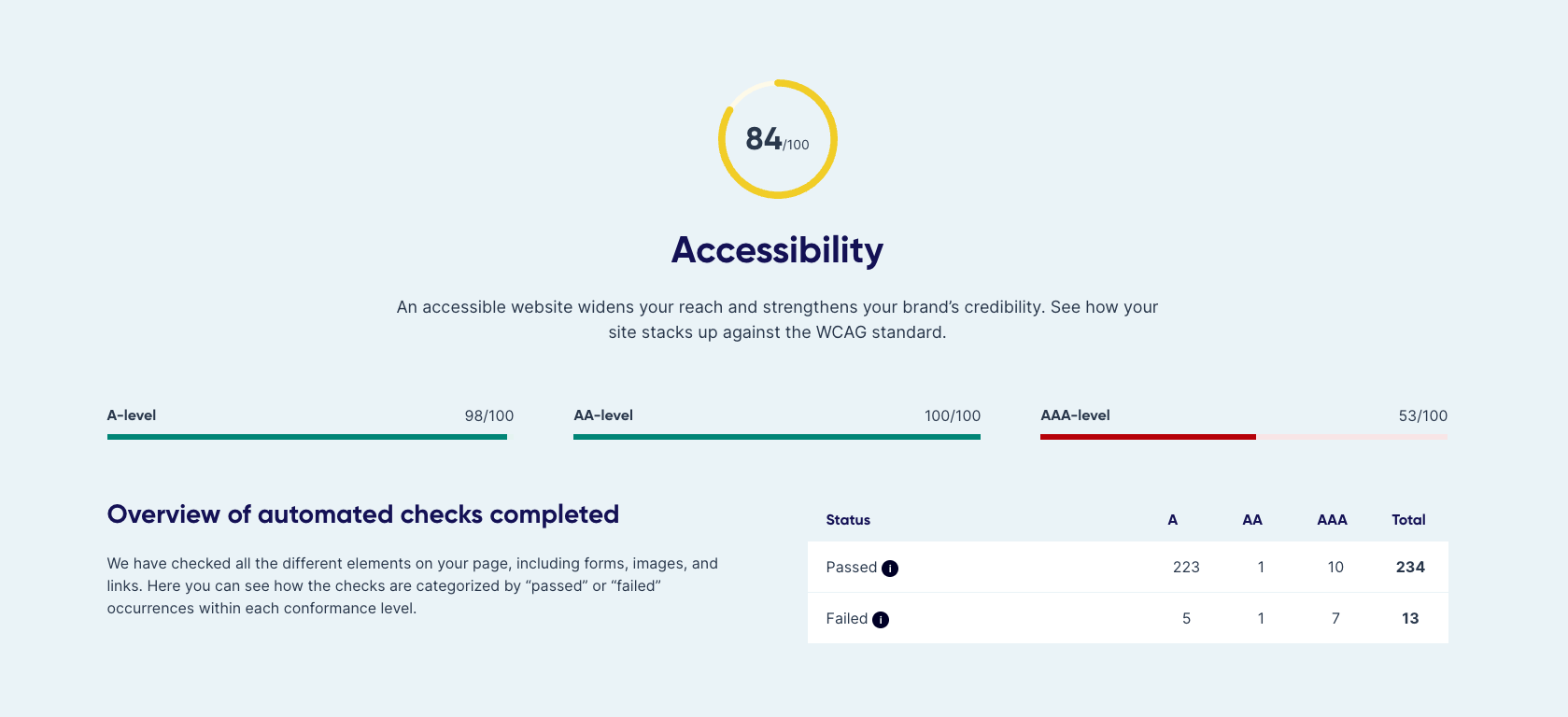Click the 84/100 circular score gauge
1568x717 pixels.
777,139
